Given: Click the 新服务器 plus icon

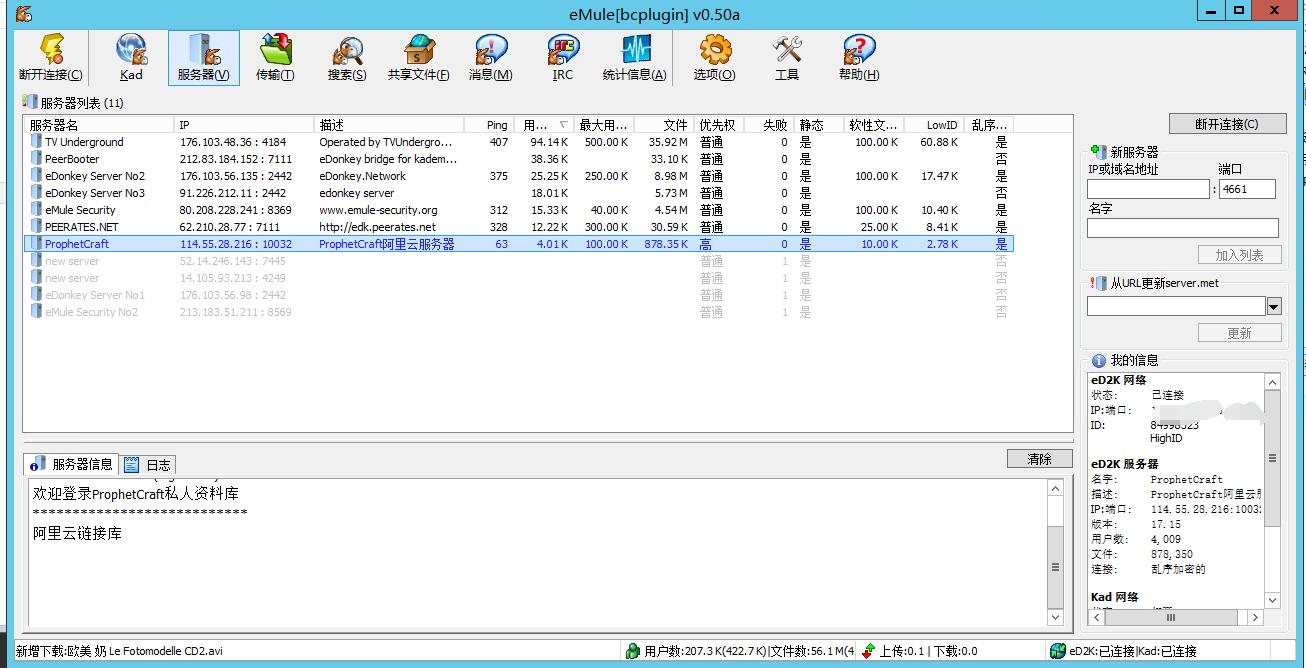Looking at the screenshot, I should coord(1098,151).
